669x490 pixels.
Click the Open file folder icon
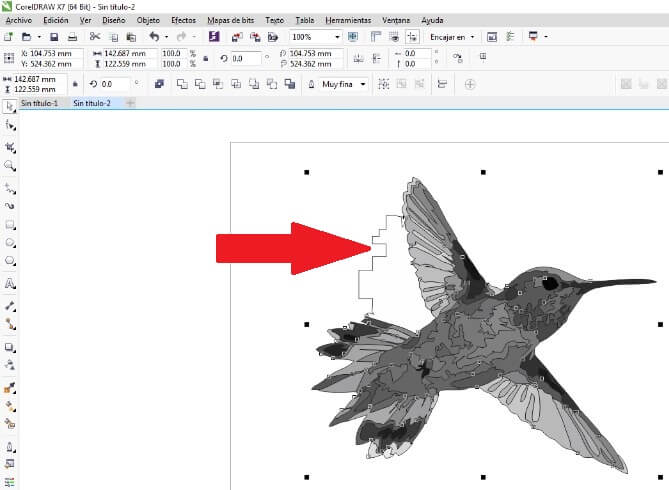26,37
